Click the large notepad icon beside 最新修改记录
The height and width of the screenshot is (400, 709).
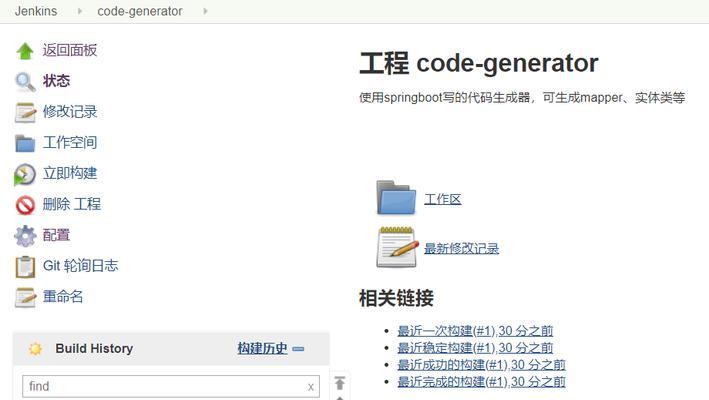(397, 247)
